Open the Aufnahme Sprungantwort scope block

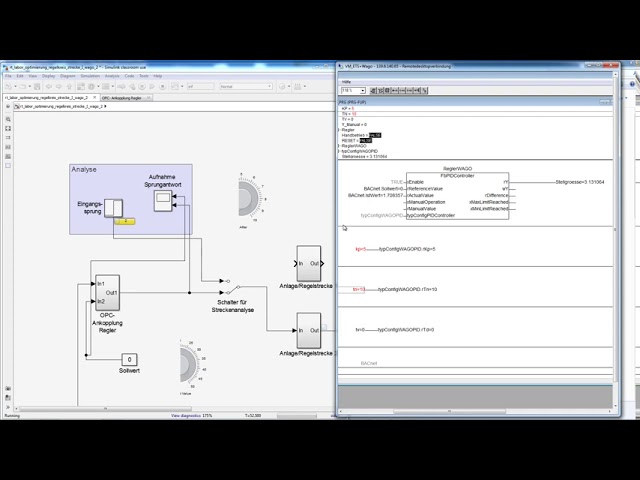click(x=162, y=201)
